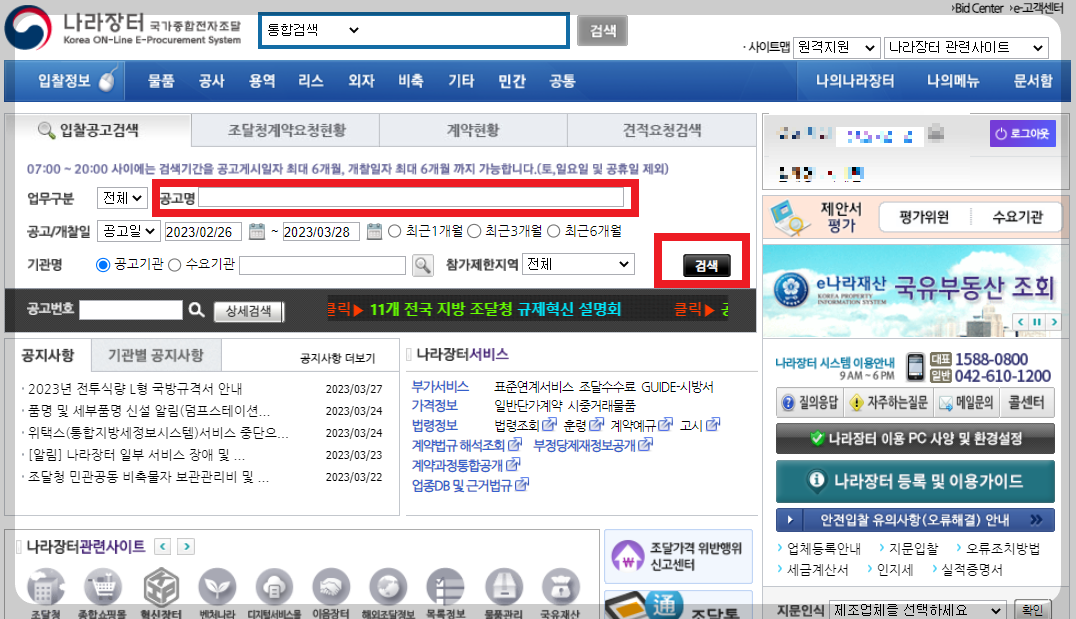This screenshot has height=619, width=1076.
Task: Show previous related sites with left arrow
Action: 163,546
